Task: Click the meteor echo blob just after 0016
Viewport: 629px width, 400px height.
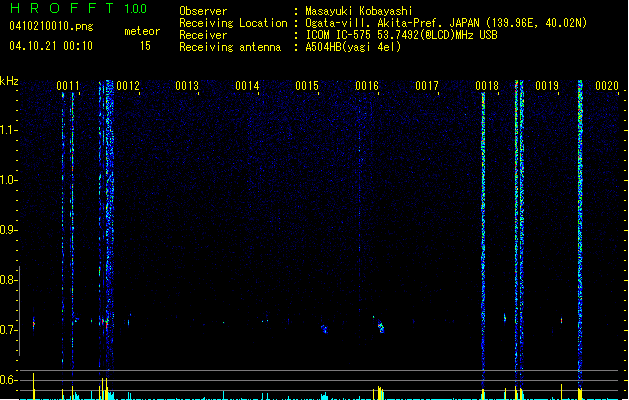Action: point(381,327)
